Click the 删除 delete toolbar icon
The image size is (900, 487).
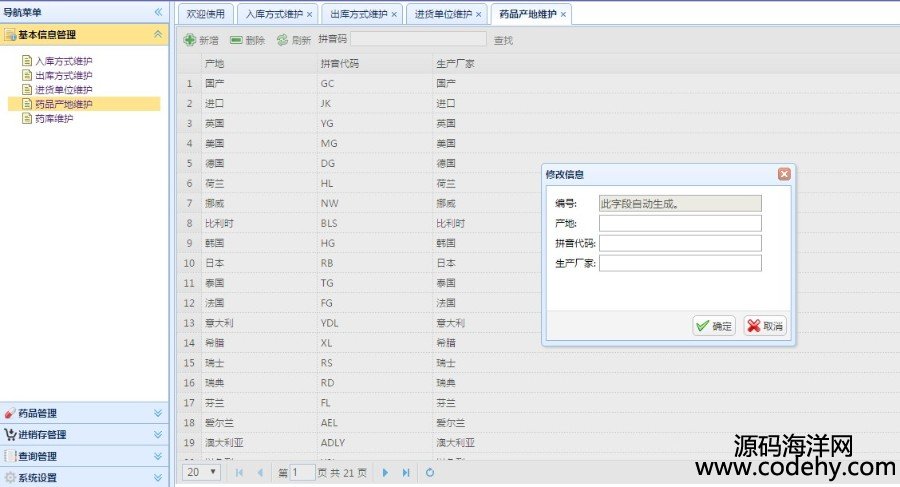[x=236, y=40]
